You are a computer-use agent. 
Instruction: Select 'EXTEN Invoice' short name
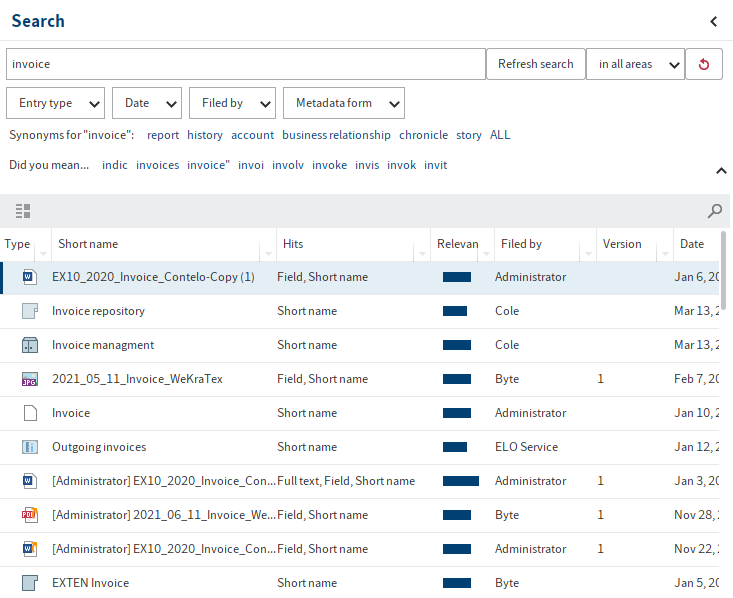point(91,583)
